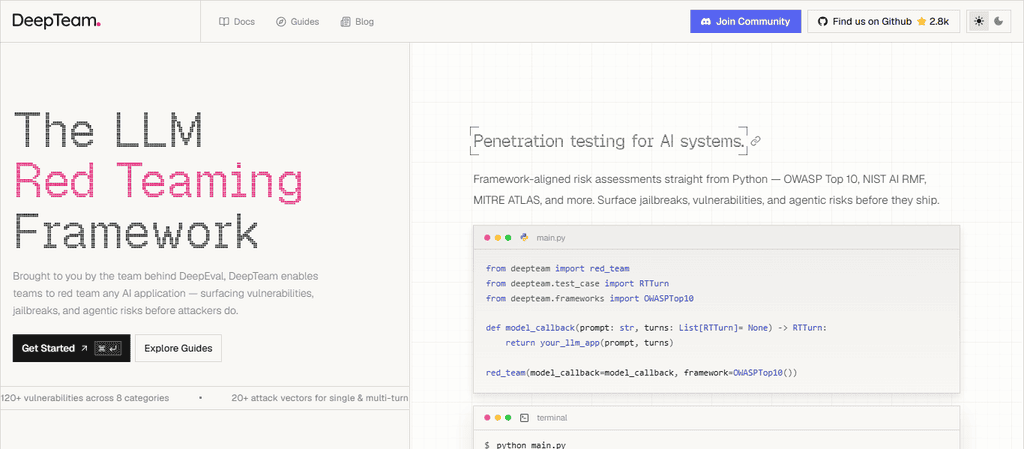1024x449 pixels.
Task: Click "120+ vulnerabilities across 8 categories" text
Action: click(x=85, y=397)
